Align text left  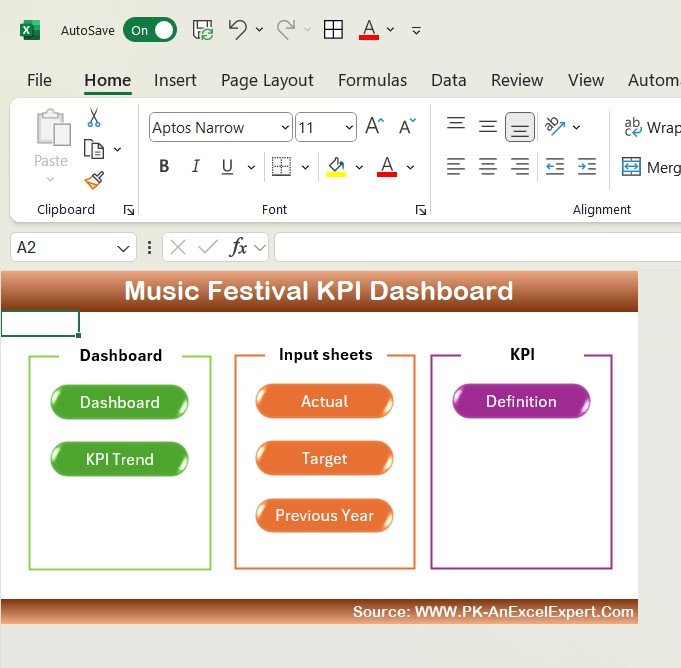click(456, 166)
